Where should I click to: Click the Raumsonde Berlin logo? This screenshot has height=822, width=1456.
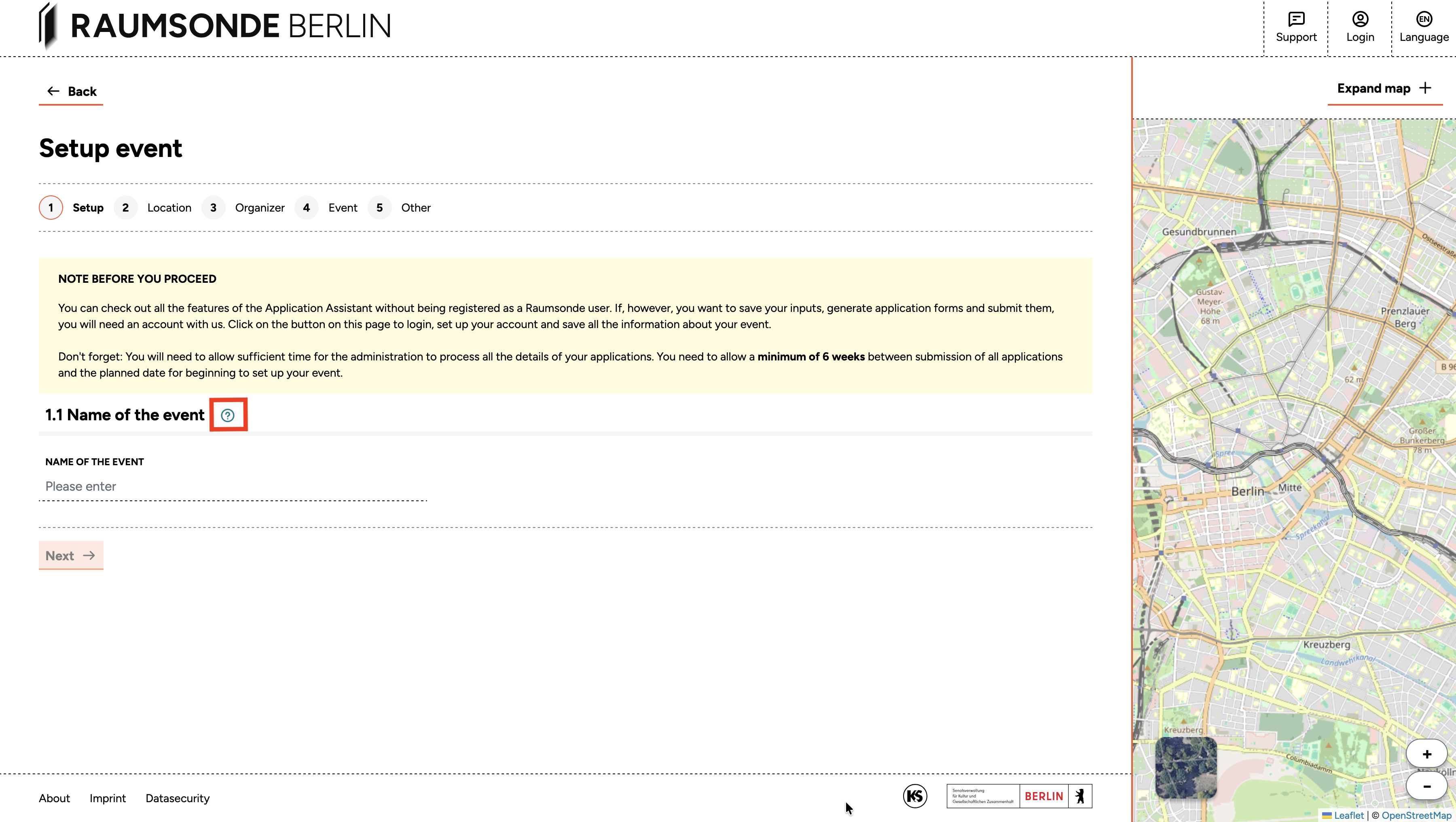[x=215, y=26]
